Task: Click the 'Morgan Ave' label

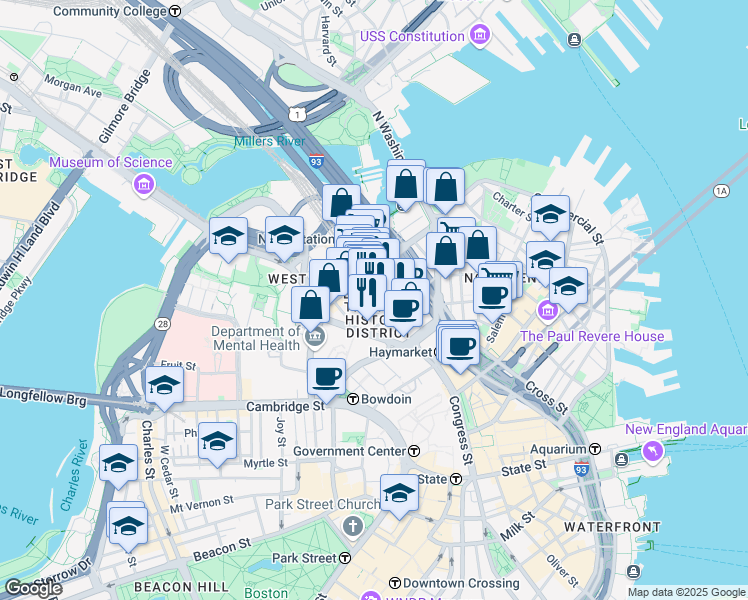Action: pos(73,86)
